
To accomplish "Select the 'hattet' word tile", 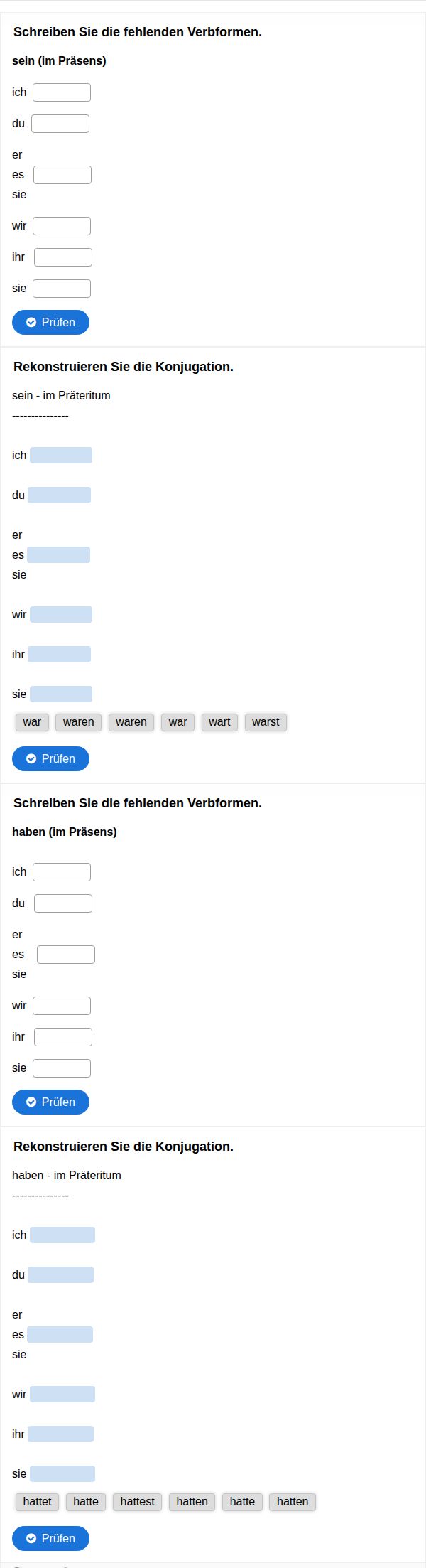I will [37, 1502].
